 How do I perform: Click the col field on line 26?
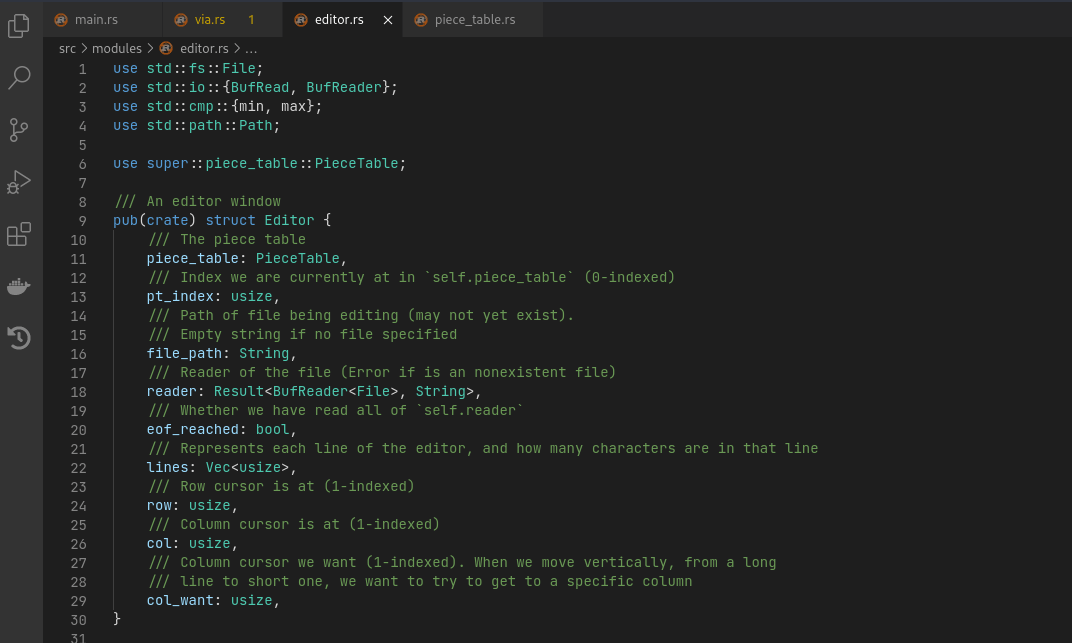[x=159, y=543]
